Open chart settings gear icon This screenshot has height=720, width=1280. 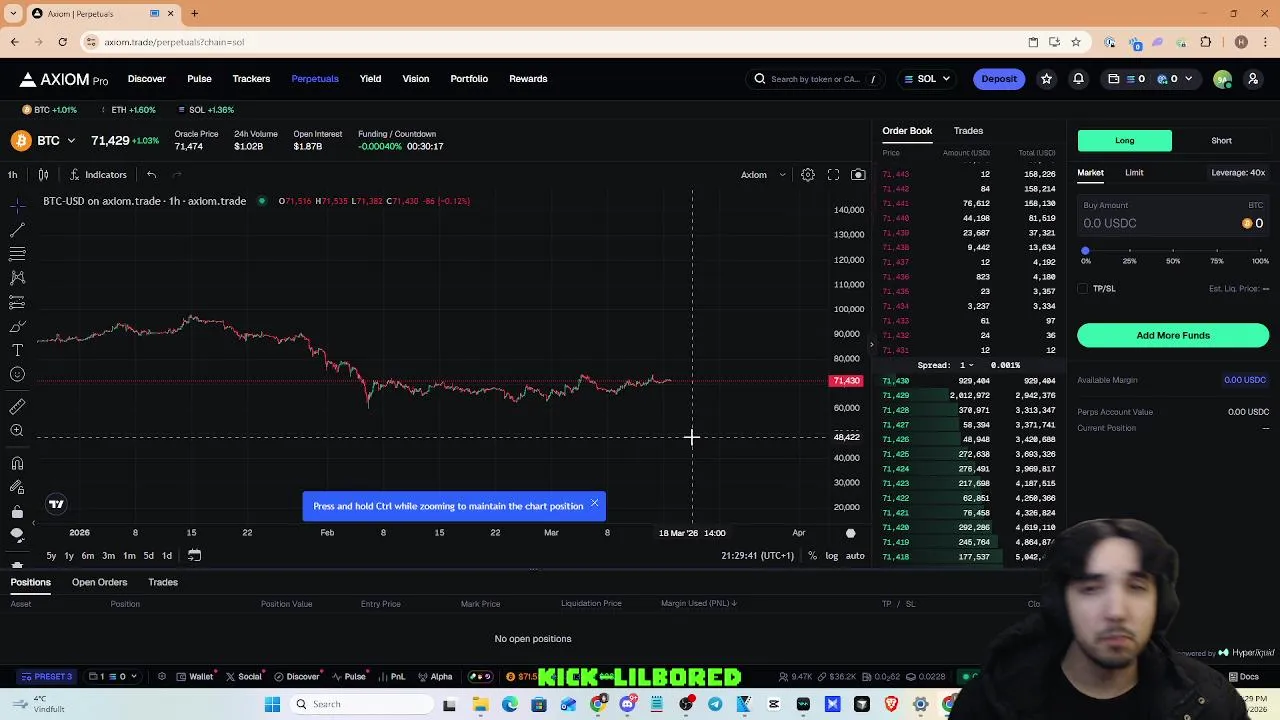click(x=808, y=175)
